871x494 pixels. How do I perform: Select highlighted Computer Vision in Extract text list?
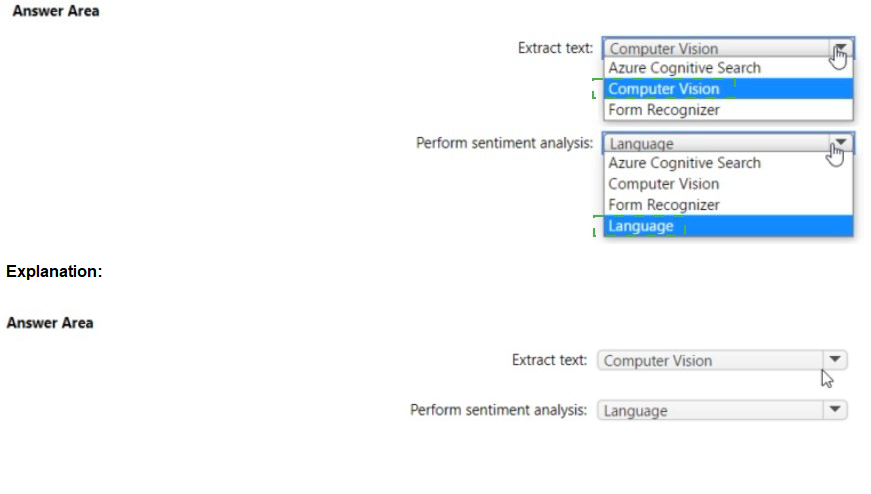coord(664,89)
